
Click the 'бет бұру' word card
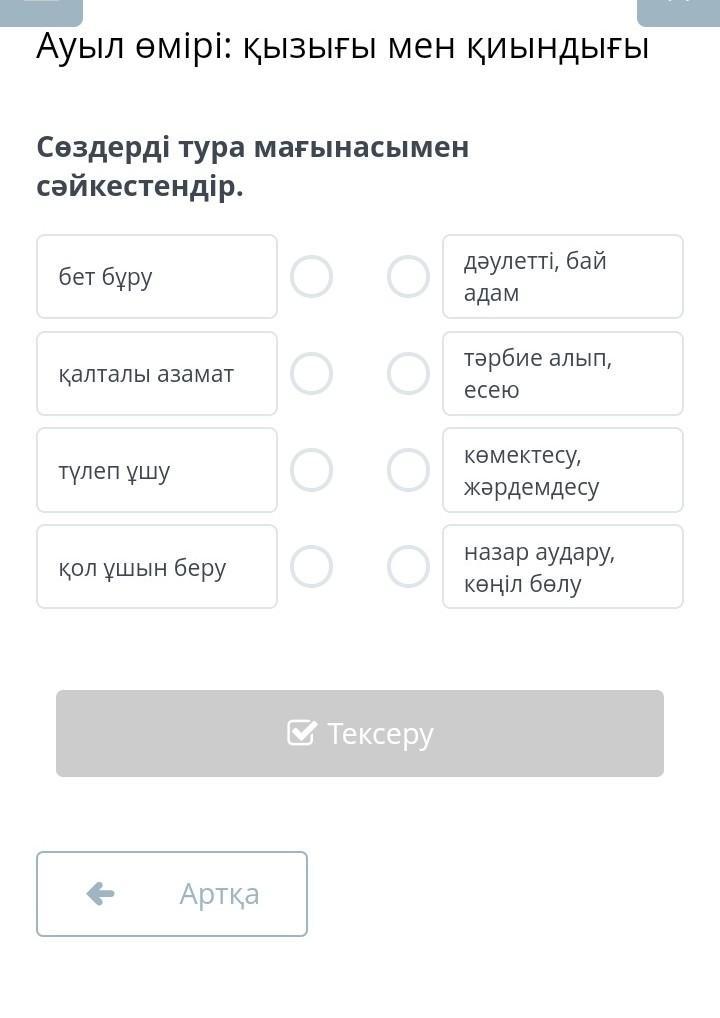157,277
